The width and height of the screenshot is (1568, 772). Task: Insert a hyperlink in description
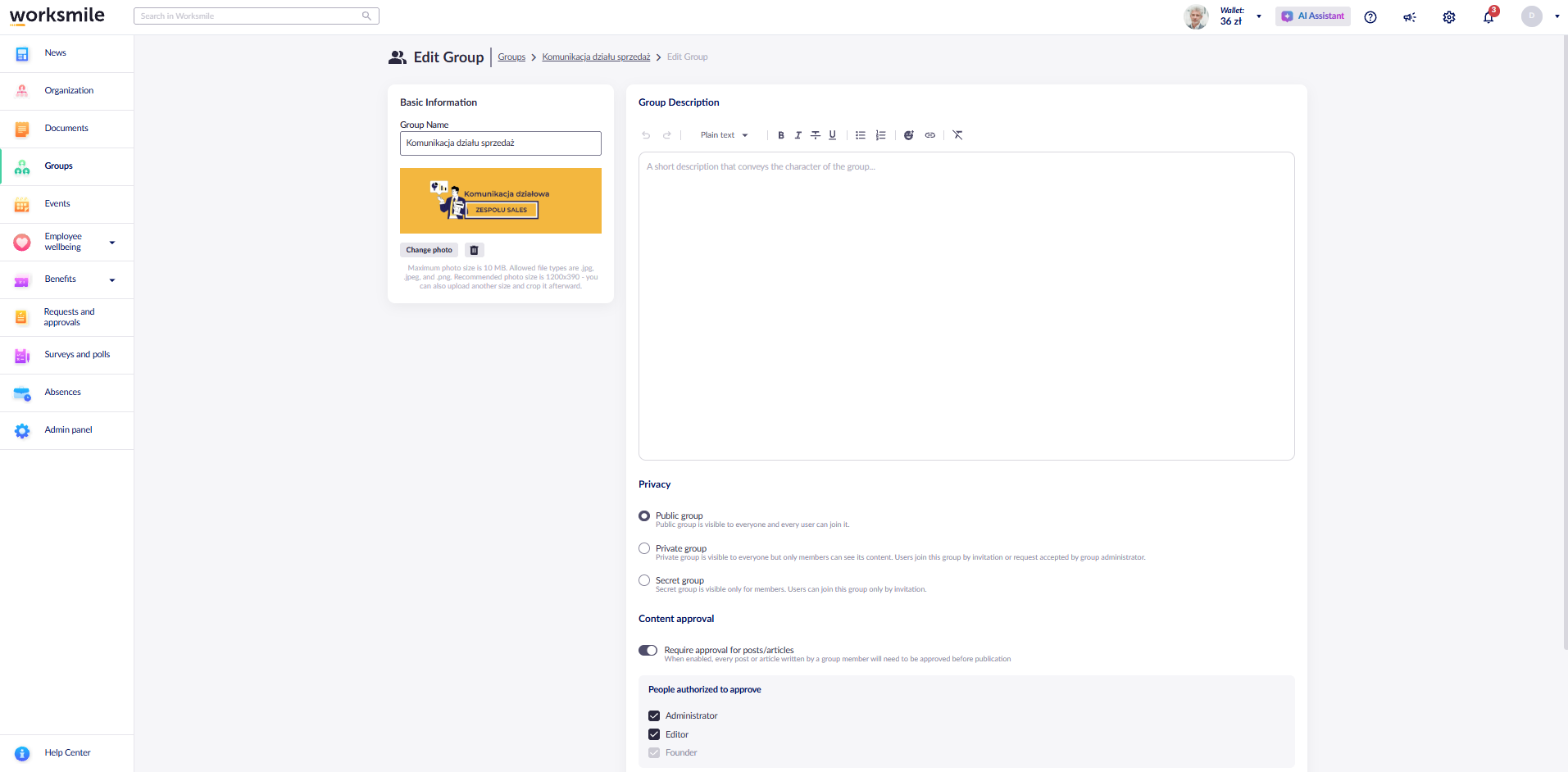click(x=930, y=135)
